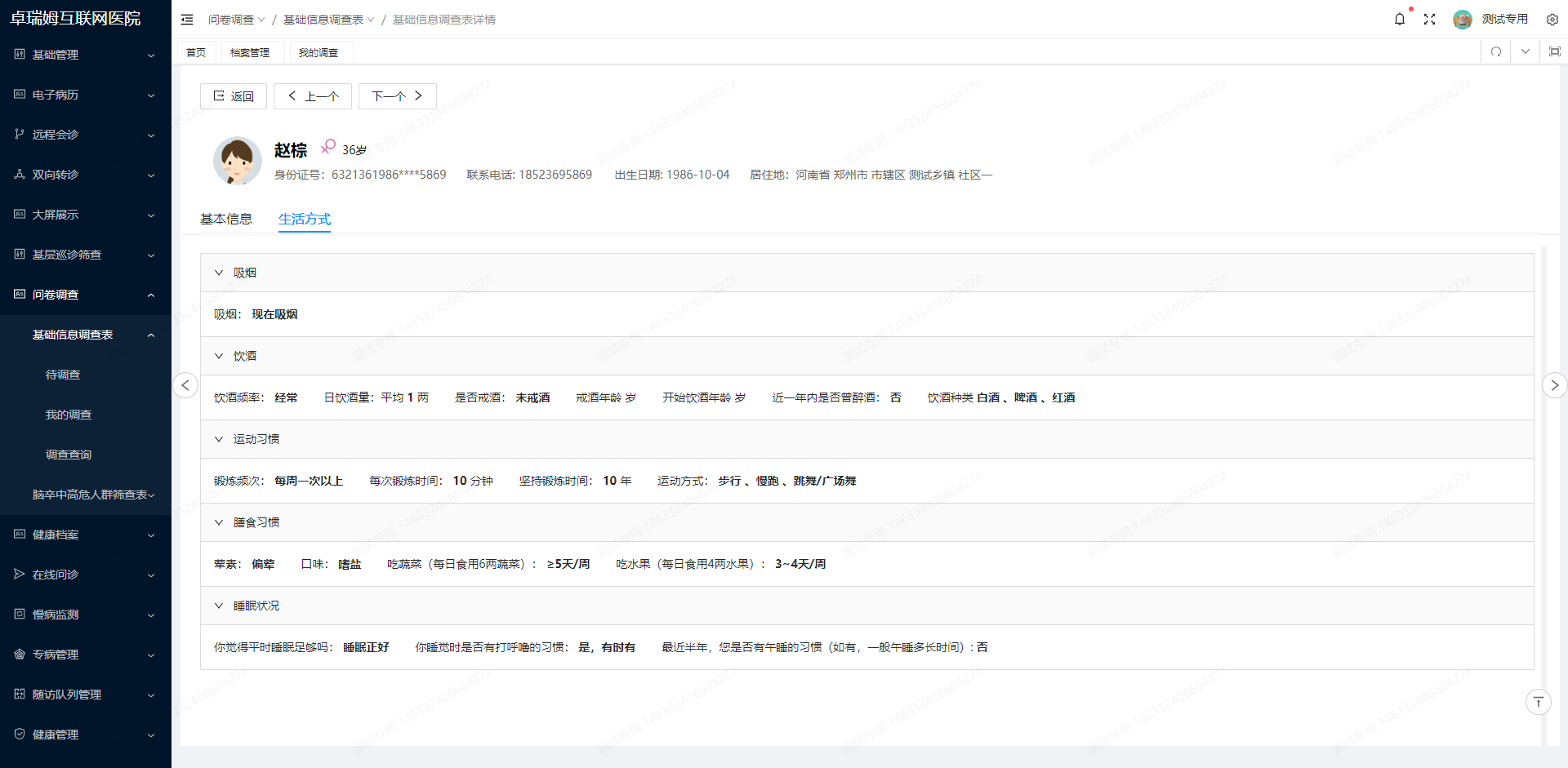Click the user avatar next to 测试专用
Viewport: 1568px width, 768px height.
[x=1463, y=20]
